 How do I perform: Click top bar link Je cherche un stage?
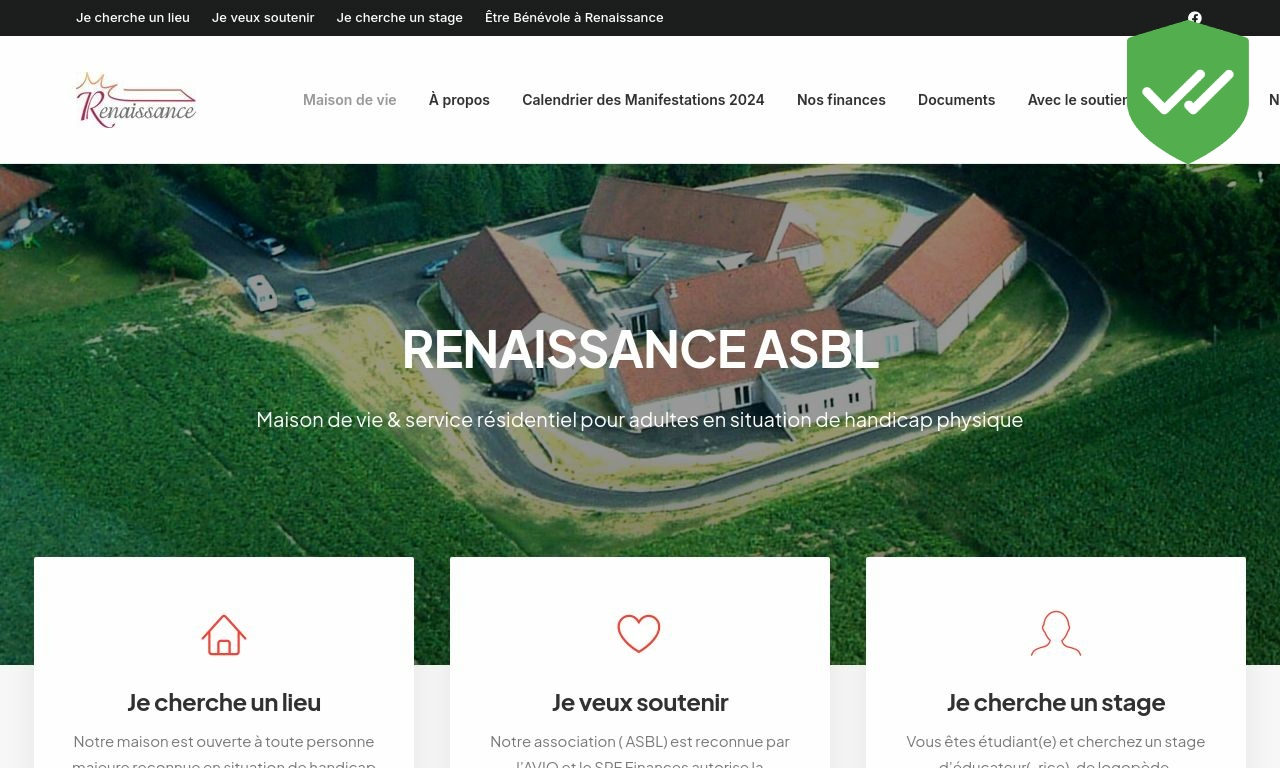400,17
